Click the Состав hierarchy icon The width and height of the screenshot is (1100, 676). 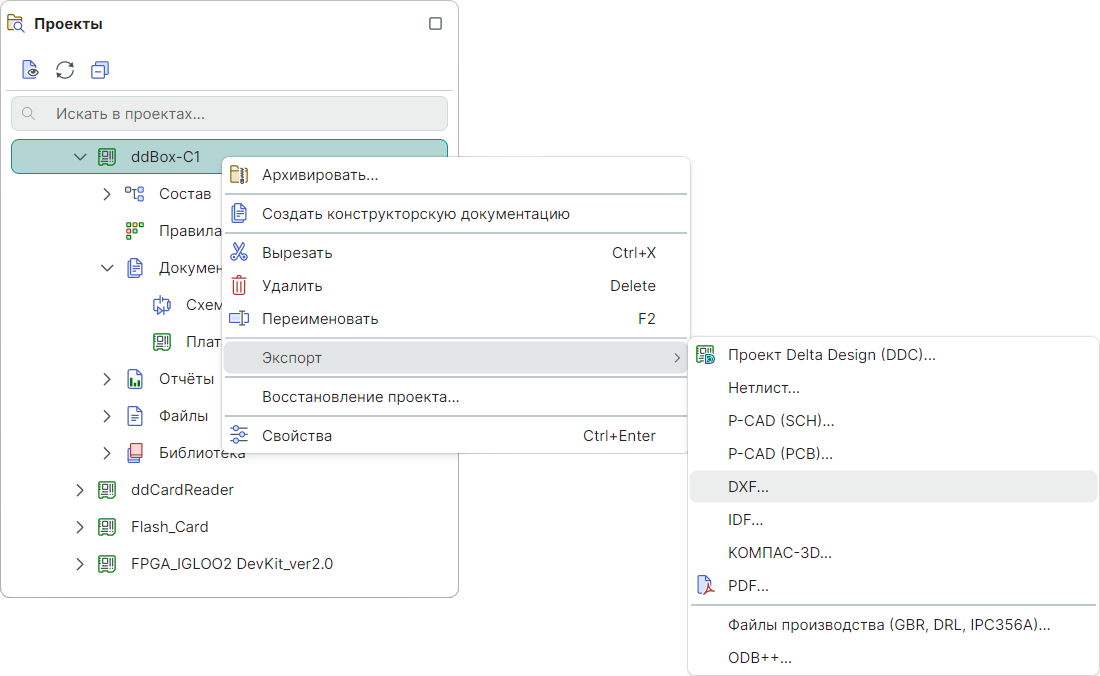click(x=135, y=194)
